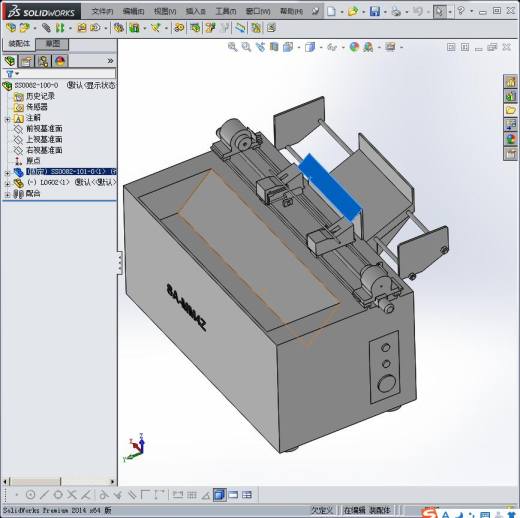
Task: Click the Mate paperclip icon
Action: 46,28
